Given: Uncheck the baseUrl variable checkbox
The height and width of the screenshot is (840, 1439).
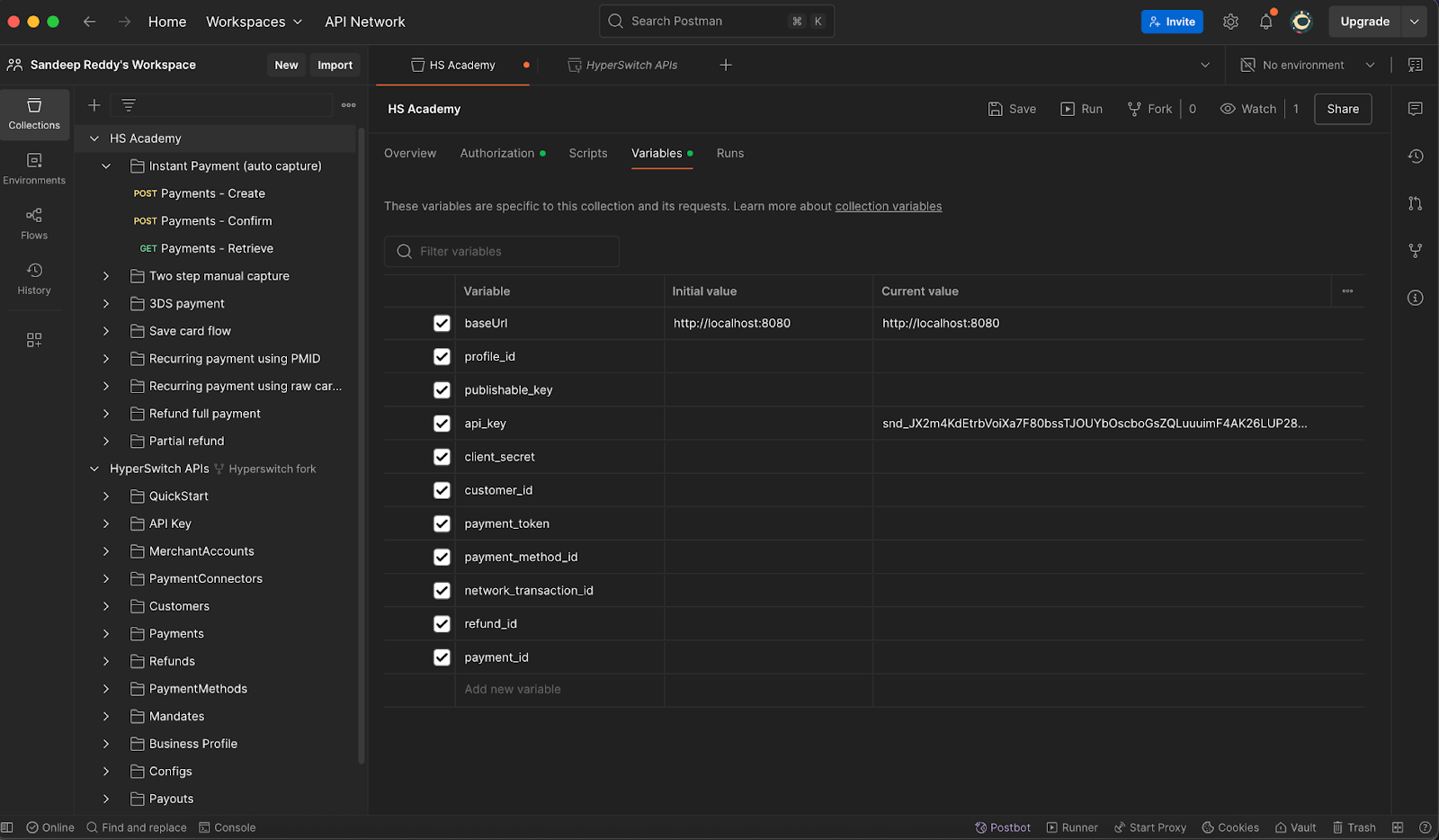Looking at the screenshot, I should point(442,323).
